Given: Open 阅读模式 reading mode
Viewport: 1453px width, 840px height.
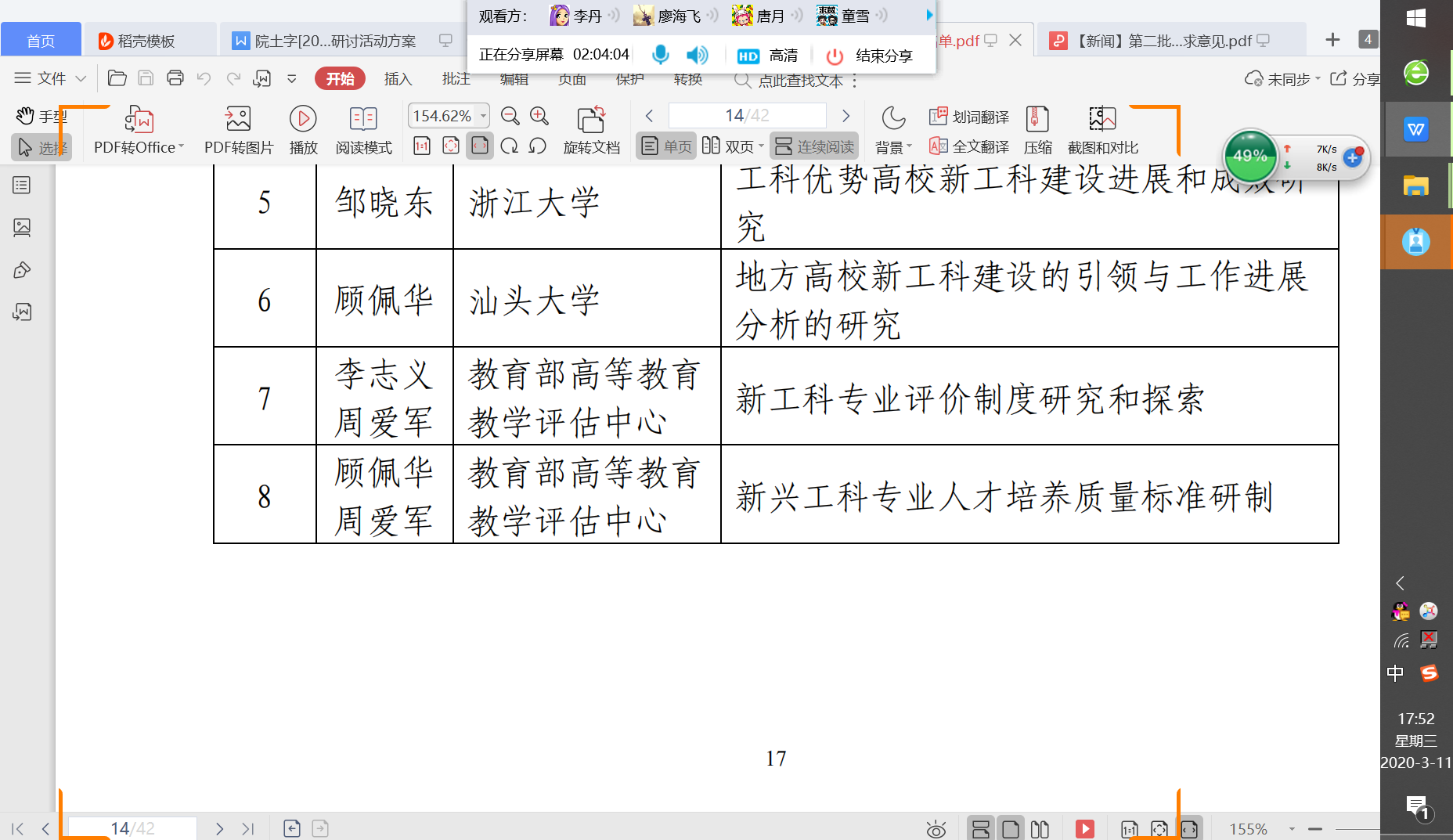Looking at the screenshot, I should click(363, 120).
